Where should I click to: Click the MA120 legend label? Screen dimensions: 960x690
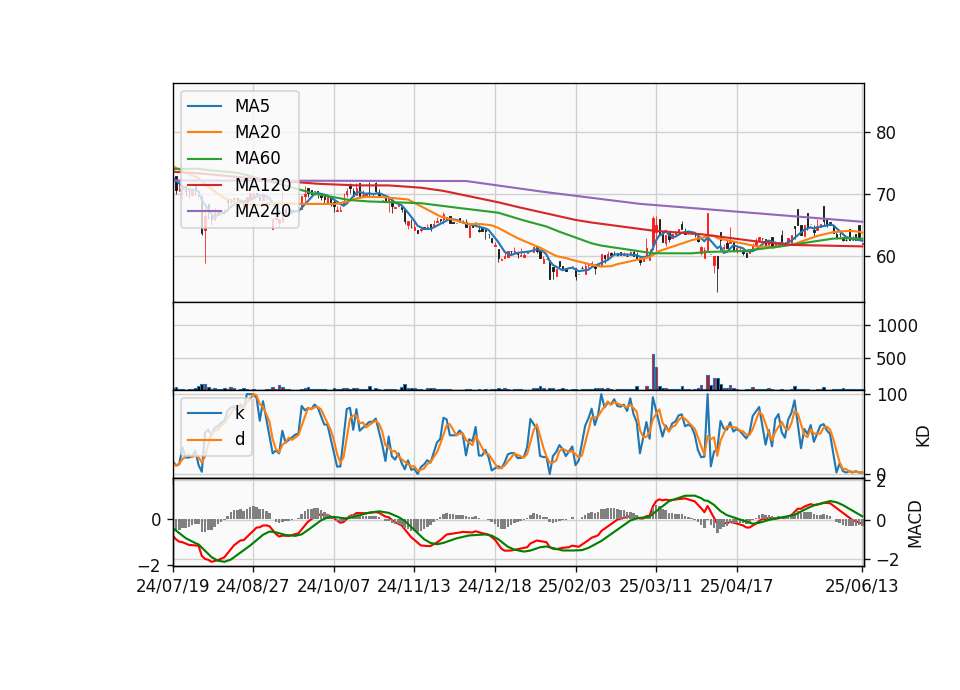[x=263, y=184]
